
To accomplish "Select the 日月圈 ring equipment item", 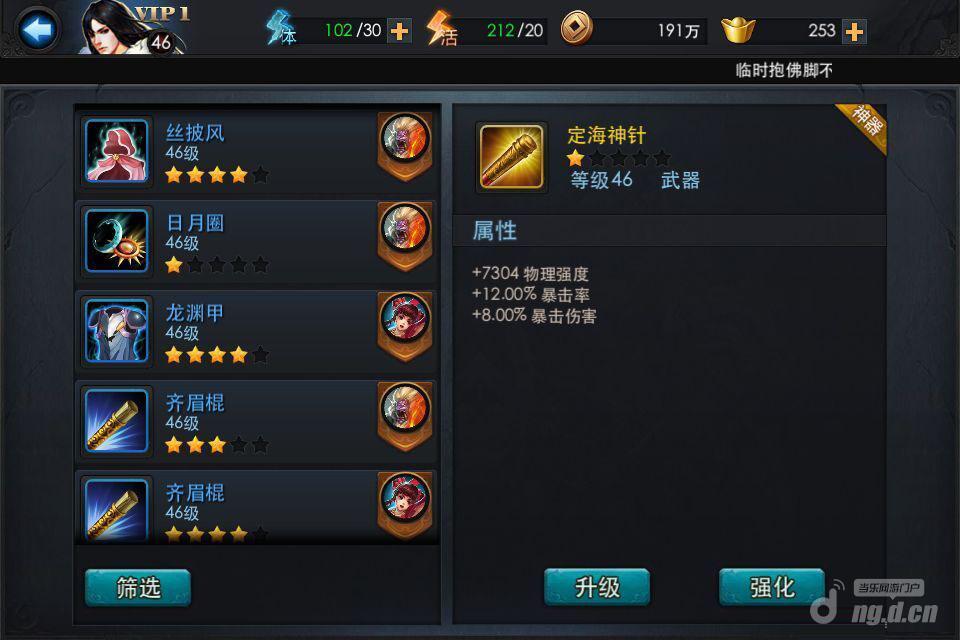I will pyautogui.click(x=257, y=241).
